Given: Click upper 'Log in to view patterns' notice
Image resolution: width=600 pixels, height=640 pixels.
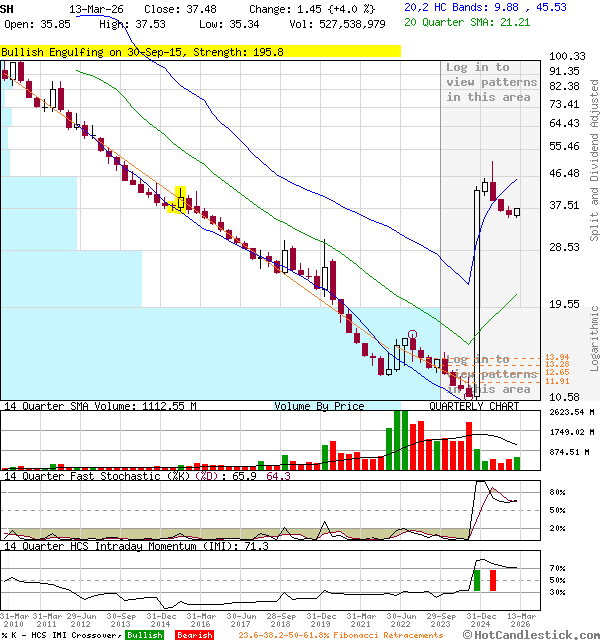Looking at the screenshot, I should [x=491, y=82].
